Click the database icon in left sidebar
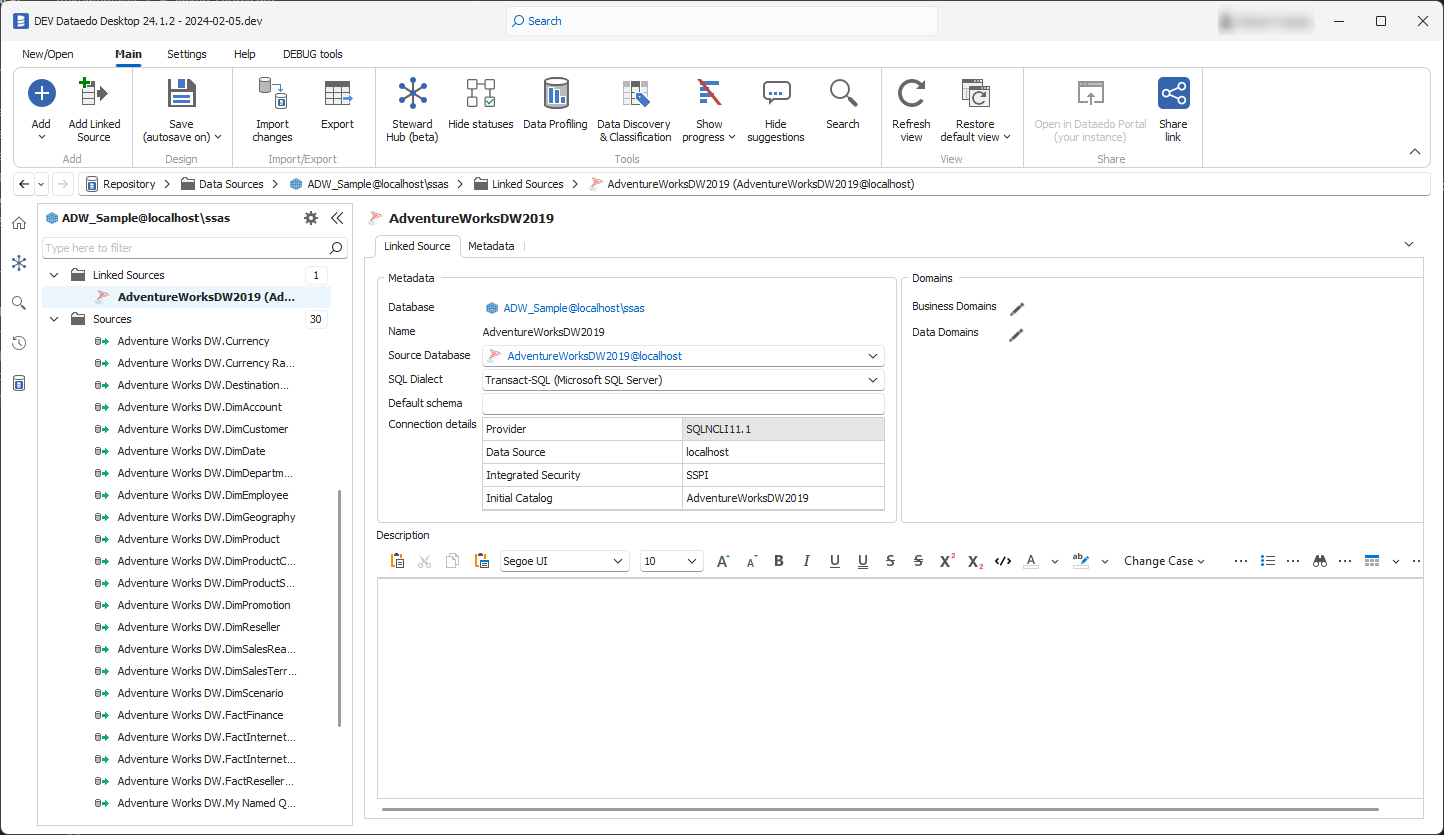This screenshot has height=835, width=1444. tap(18, 383)
